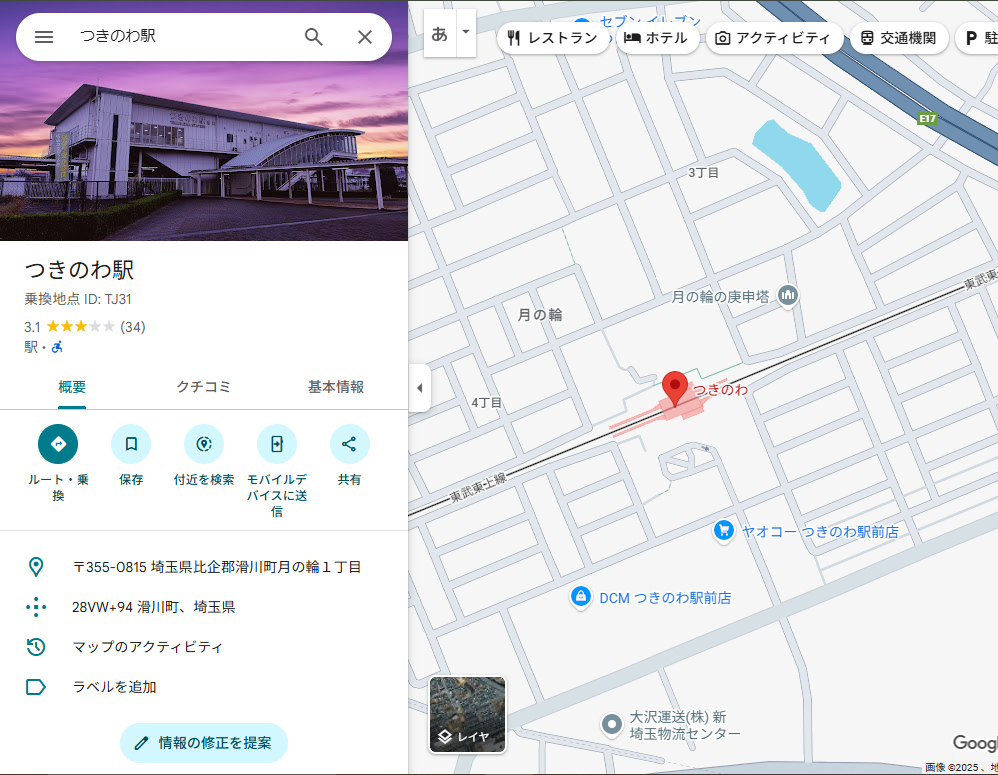The width and height of the screenshot is (998, 775).
Task: Open the レイヤ layers switcher
Action: tap(467, 715)
